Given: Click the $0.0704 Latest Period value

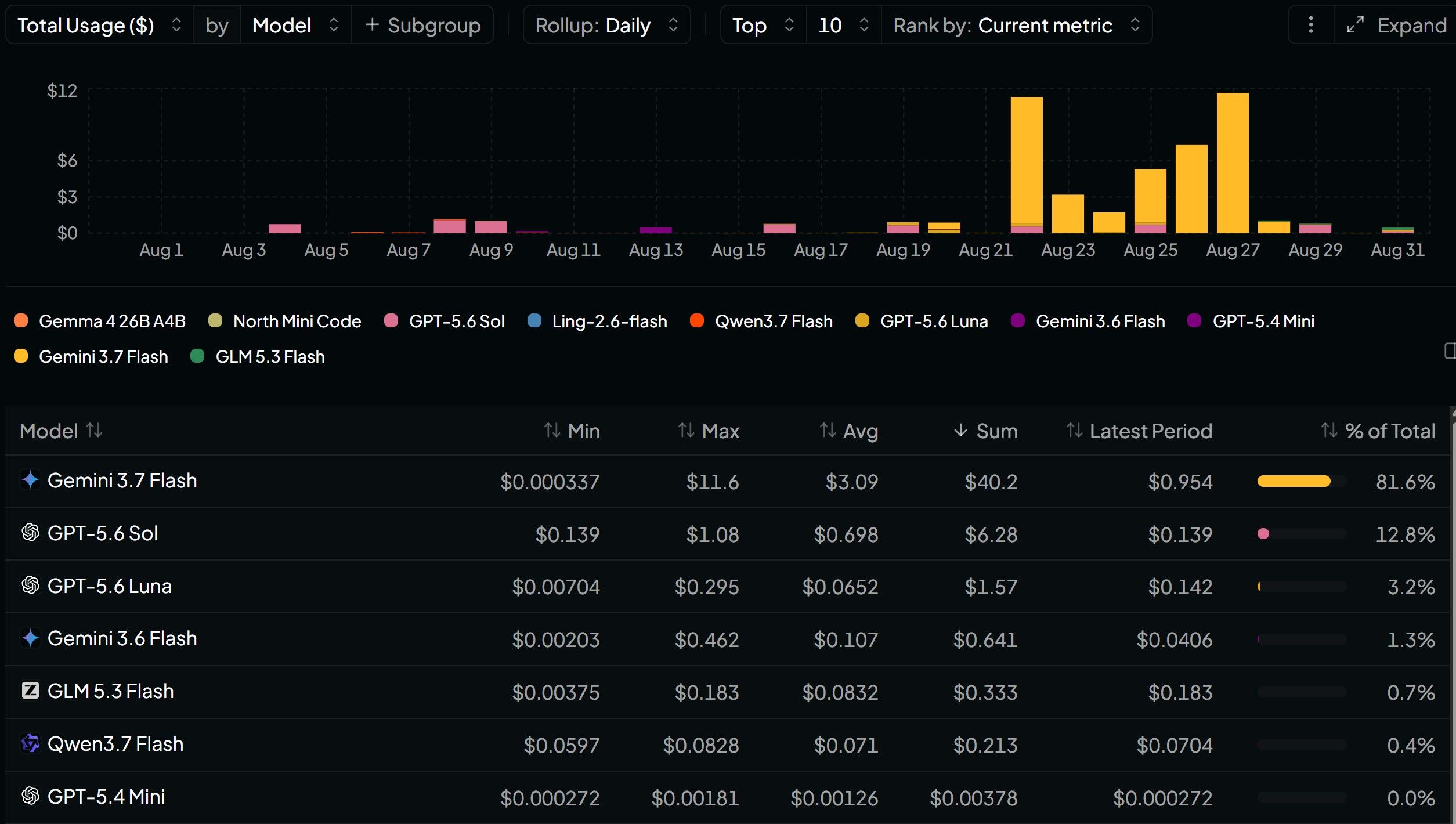Looking at the screenshot, I should pyautogui.click(x=1175, y=745).
